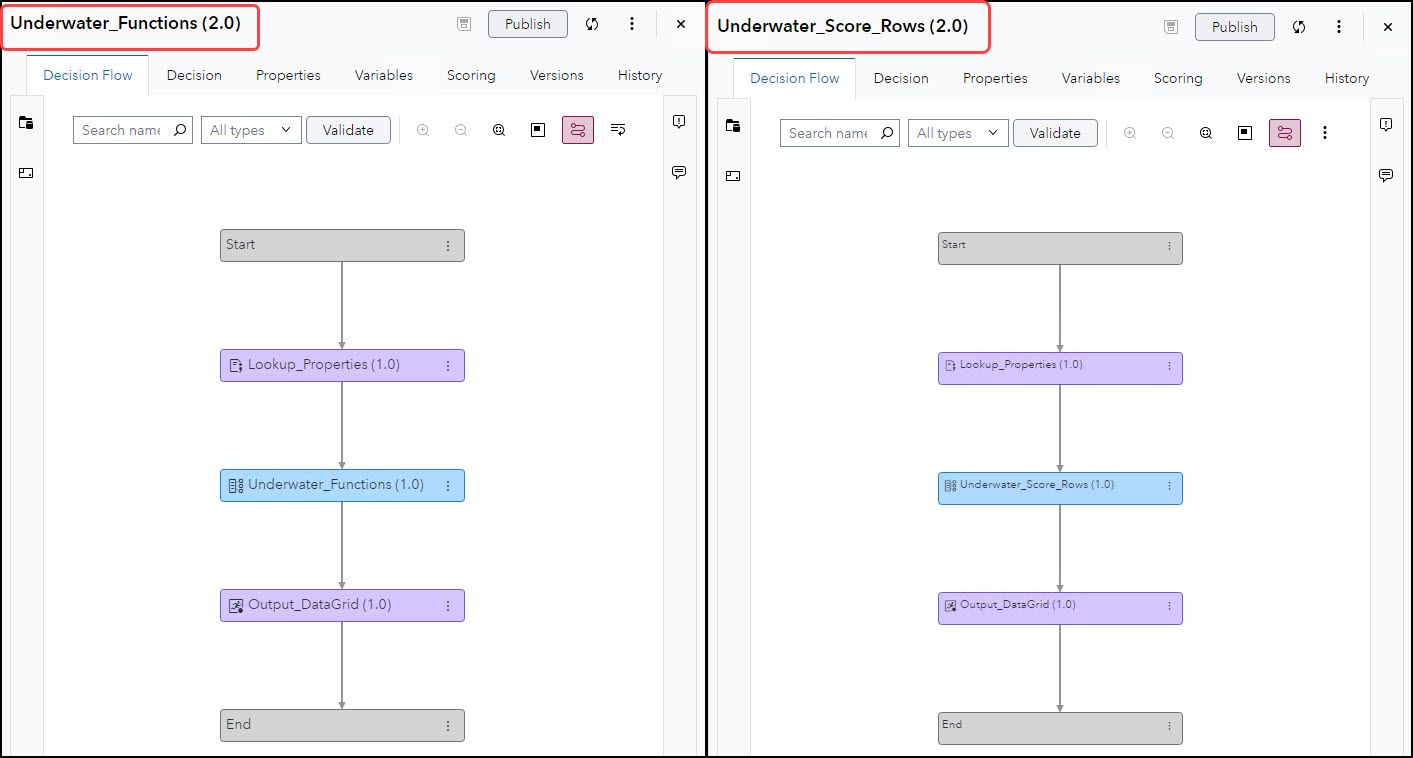
Task: Click the auto-arrange flow layout icon
Action: coord(618,130)
